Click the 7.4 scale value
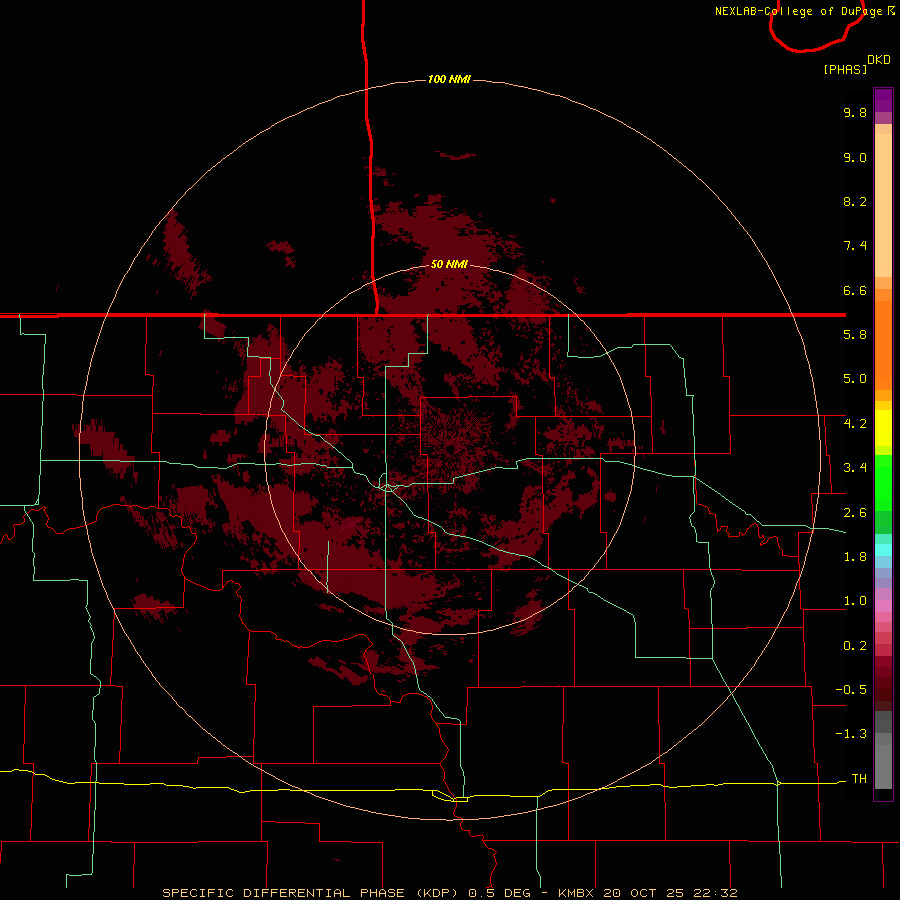The image size is (900, 900). click(855, 246)
